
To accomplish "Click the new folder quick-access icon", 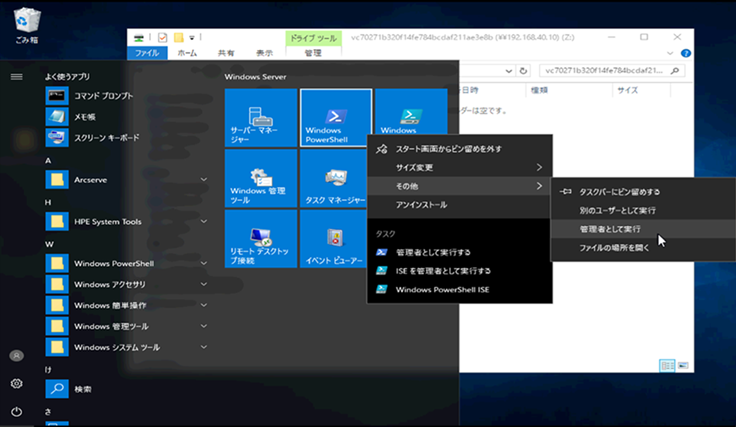I will pos(178,38).
